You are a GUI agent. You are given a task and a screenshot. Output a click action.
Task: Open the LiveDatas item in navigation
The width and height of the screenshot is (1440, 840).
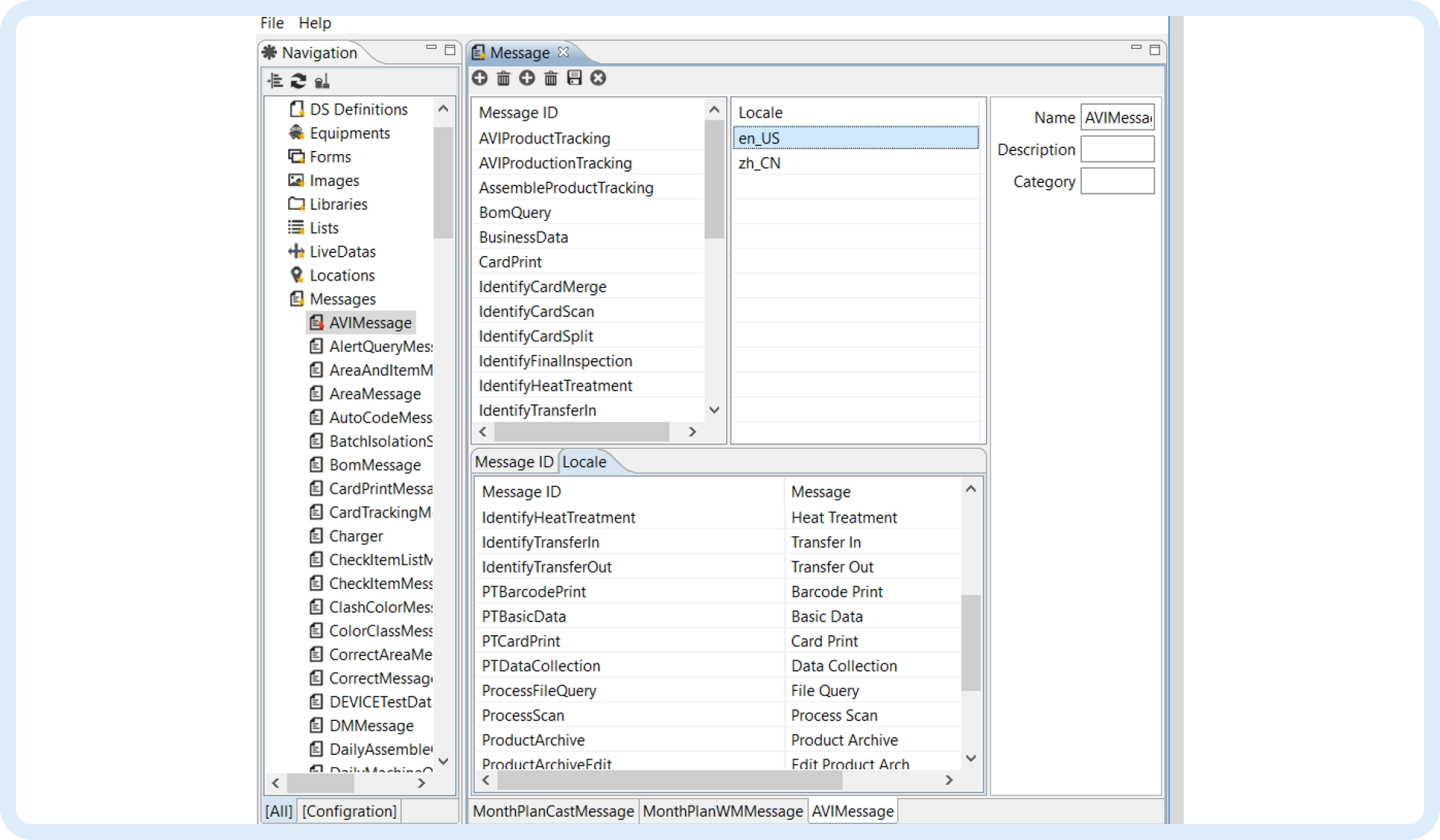tap(342, 252)
